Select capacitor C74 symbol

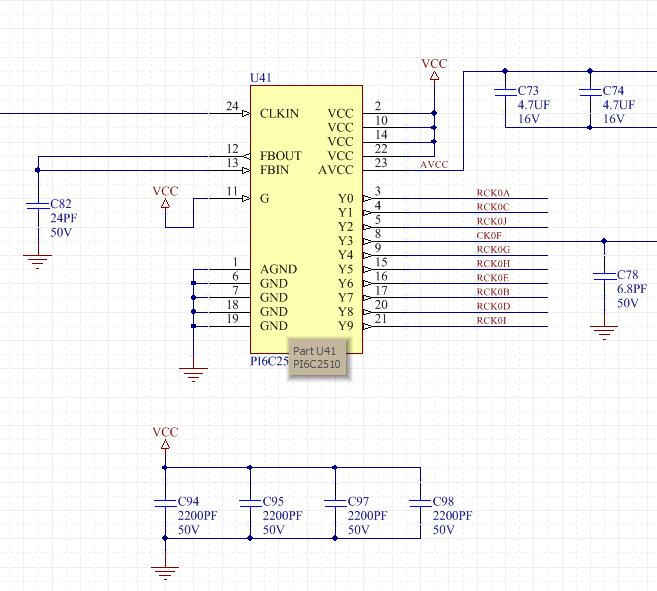[590, 93]
